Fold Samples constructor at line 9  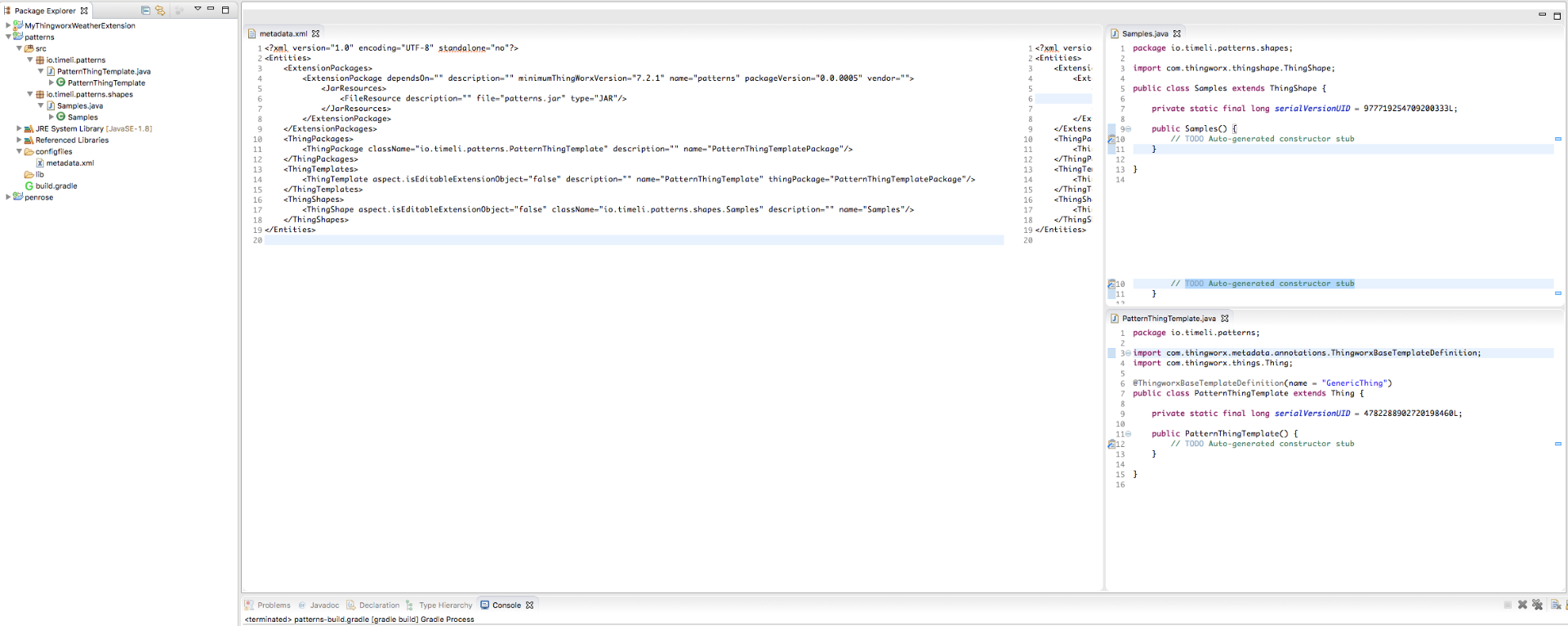click(x=1129, y=129)
